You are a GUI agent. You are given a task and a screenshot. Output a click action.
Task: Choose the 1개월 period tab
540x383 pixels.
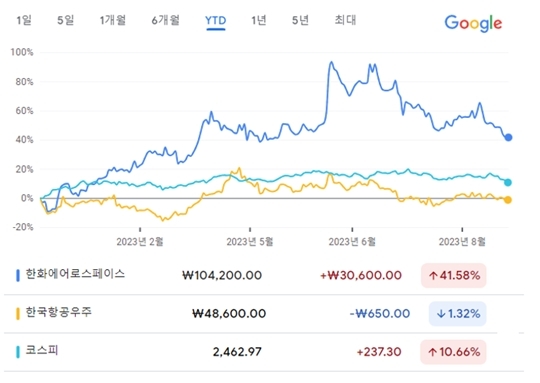click(113, 20)
